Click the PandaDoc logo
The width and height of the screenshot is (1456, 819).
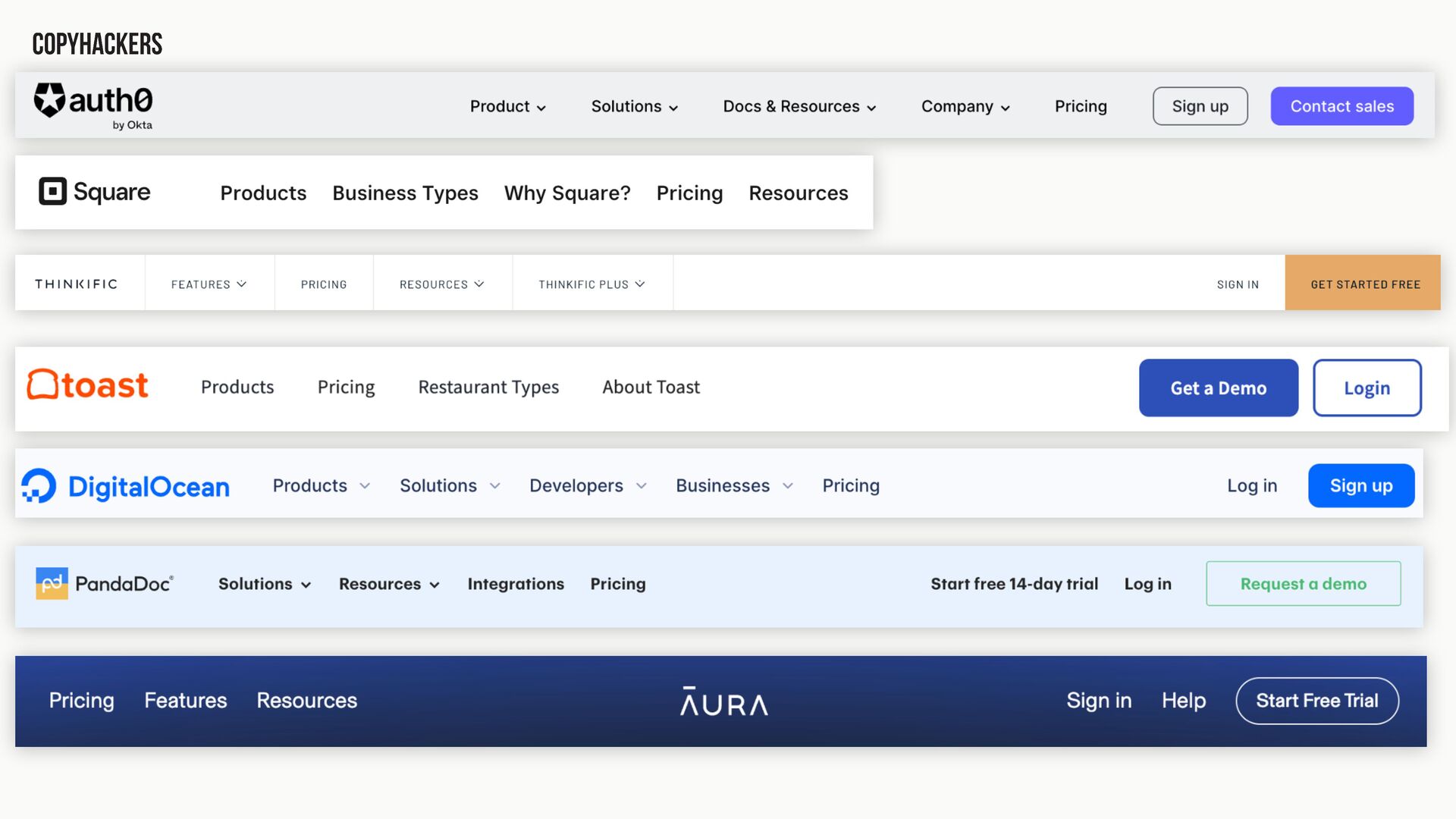pos(105,583)
